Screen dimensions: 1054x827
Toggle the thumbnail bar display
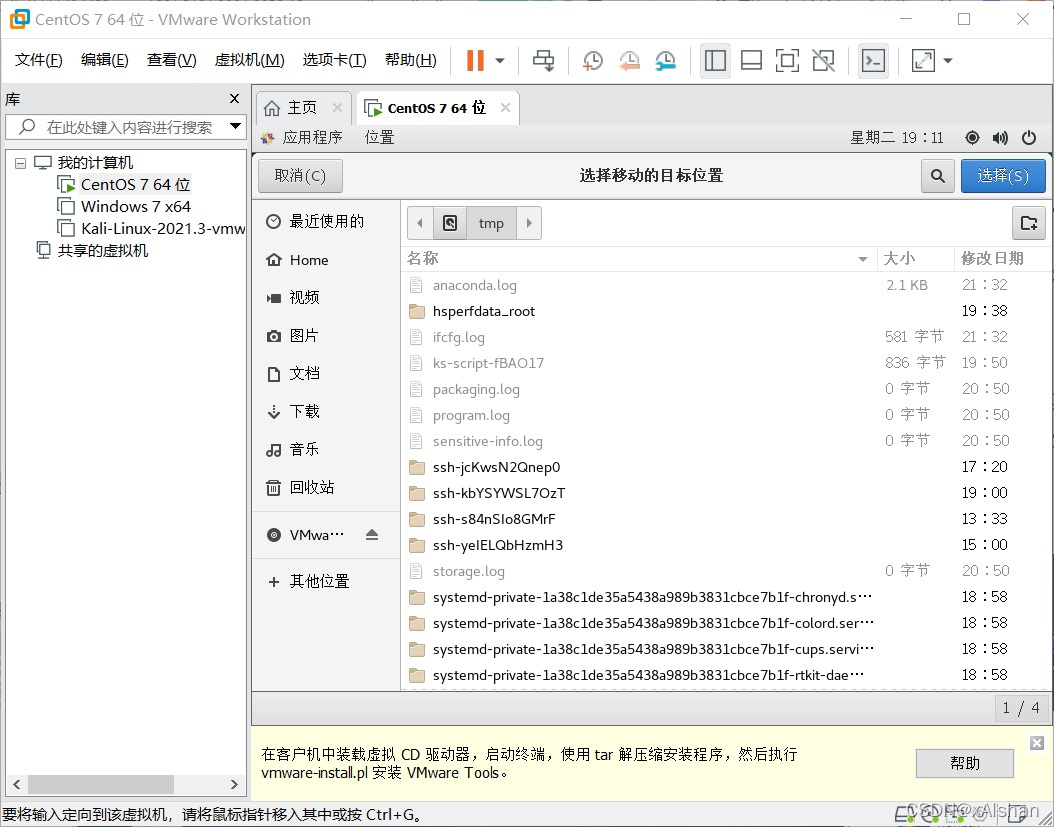tap(751, 61)
